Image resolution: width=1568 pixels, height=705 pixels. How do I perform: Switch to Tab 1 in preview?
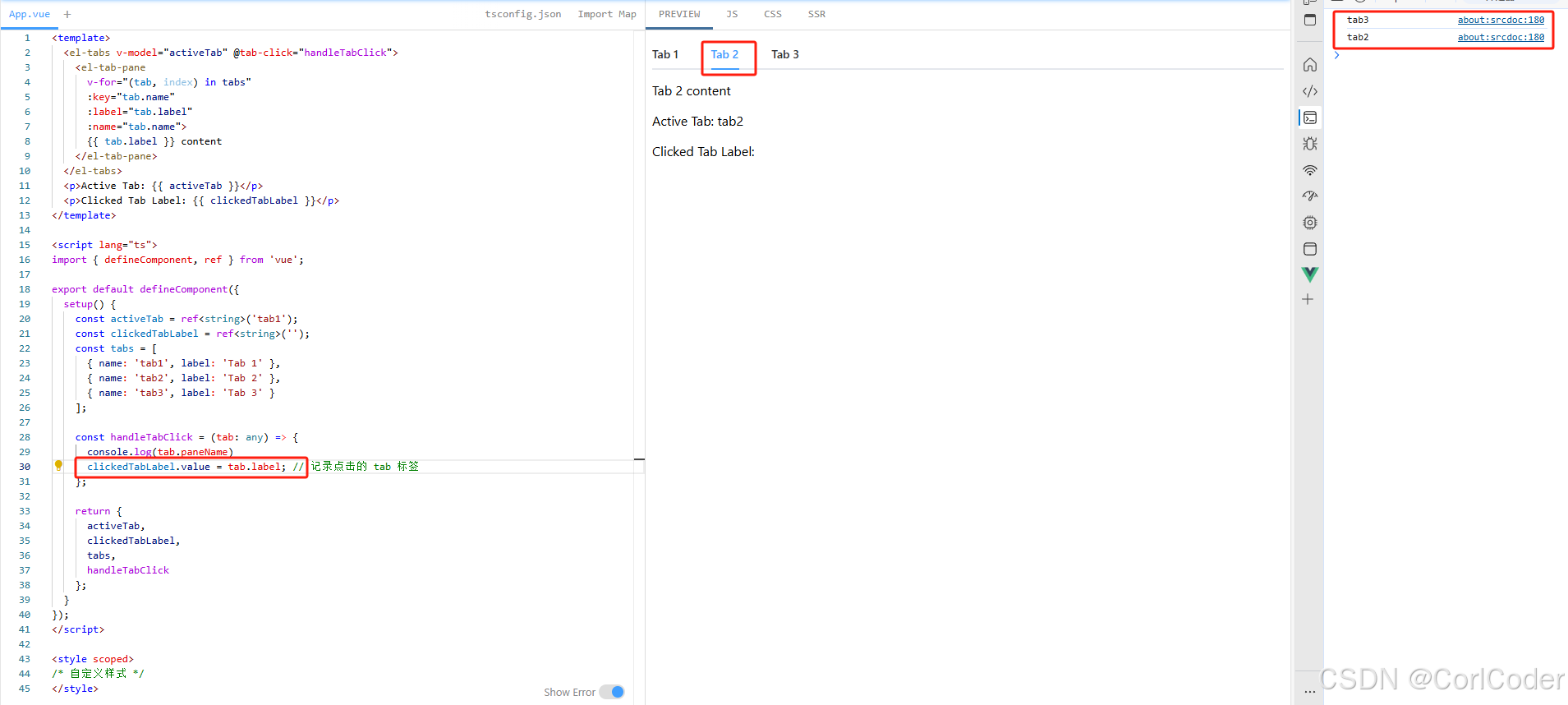click(665, 54)
